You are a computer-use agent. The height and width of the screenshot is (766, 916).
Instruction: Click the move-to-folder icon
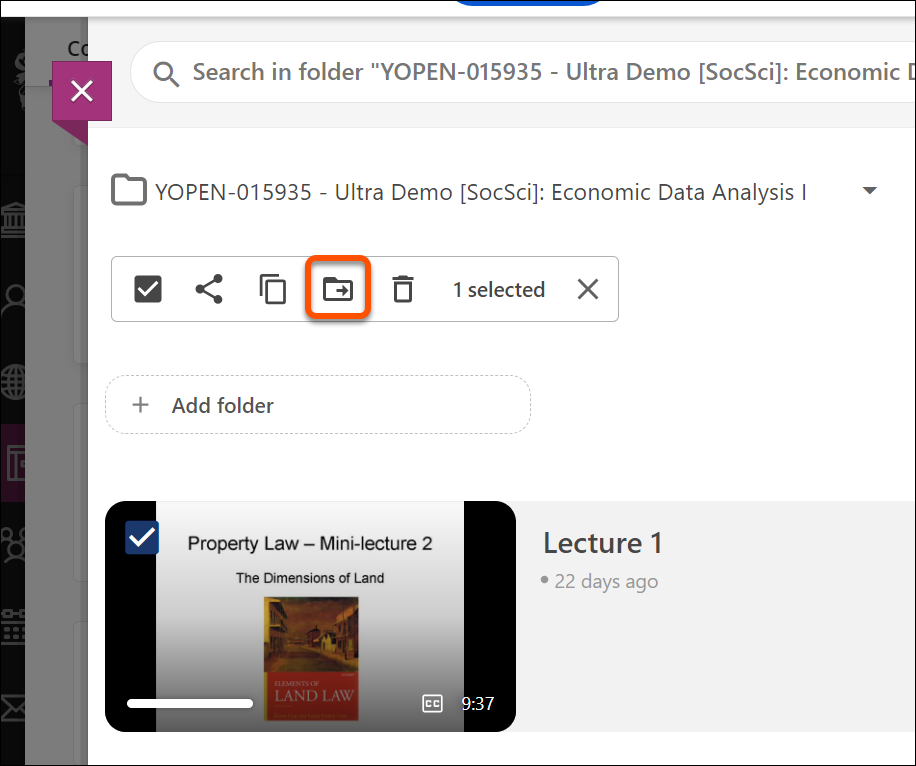338,290
